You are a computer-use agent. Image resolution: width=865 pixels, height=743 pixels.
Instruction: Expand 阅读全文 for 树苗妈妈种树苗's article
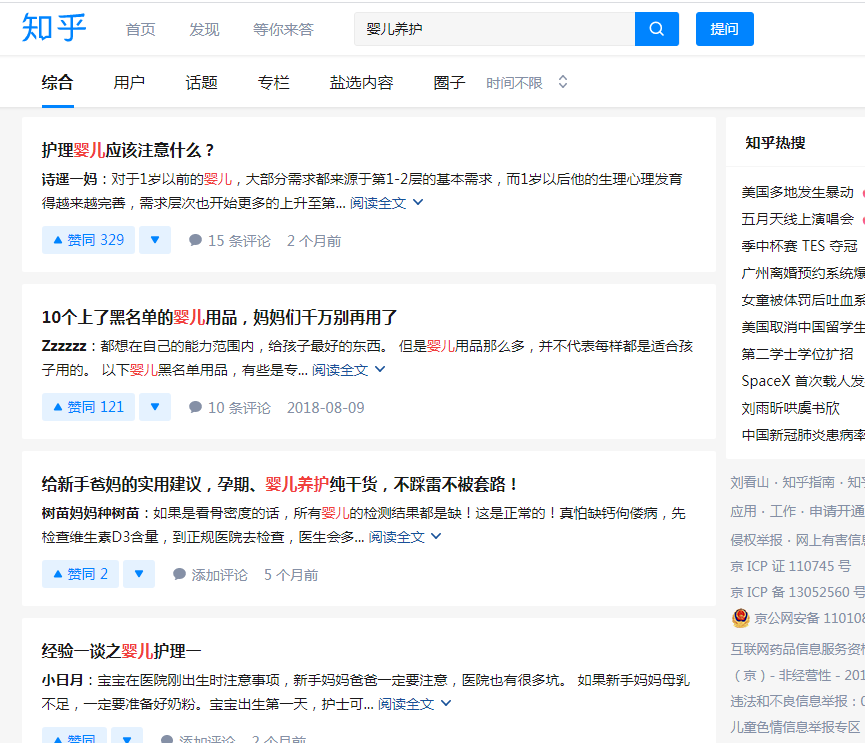[x=405, y=537]
